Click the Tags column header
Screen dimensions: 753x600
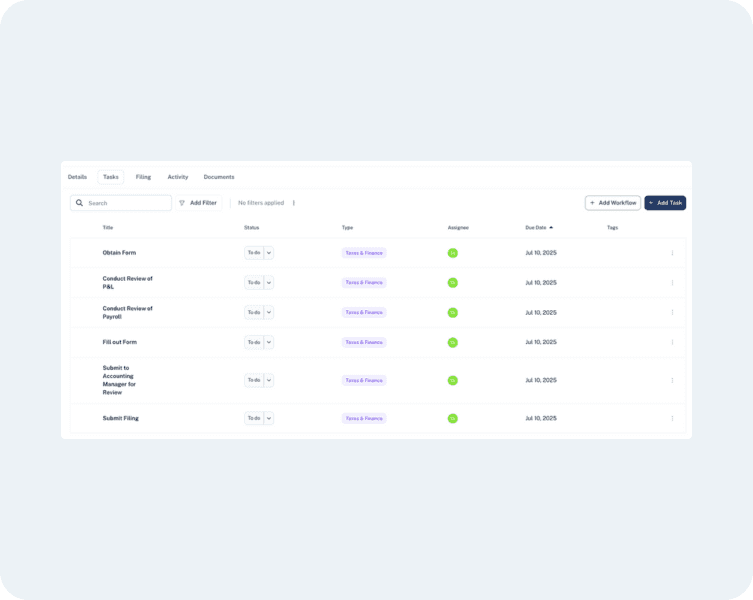(x=612, y=228)
